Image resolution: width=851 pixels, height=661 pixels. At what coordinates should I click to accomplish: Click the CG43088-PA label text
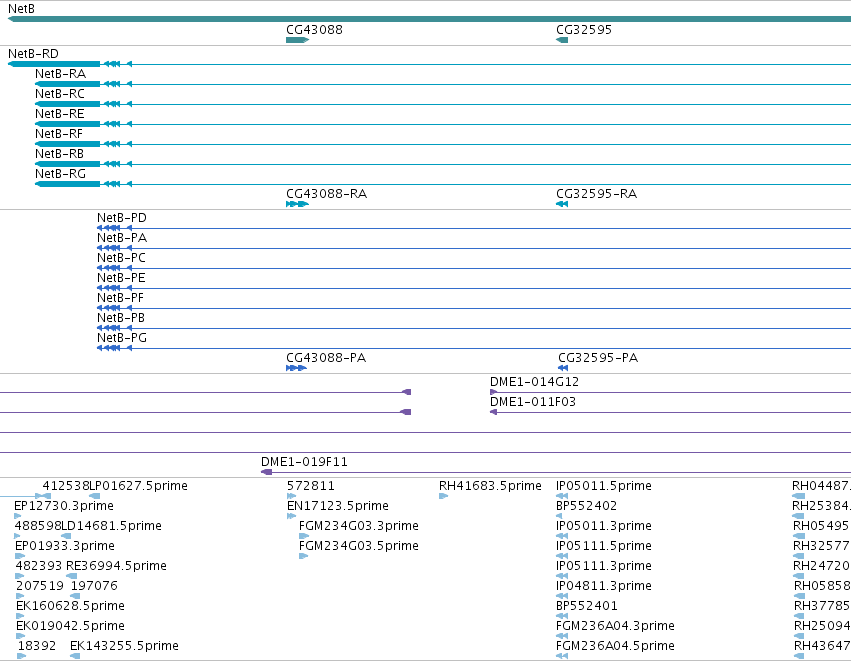pos(326,358)
